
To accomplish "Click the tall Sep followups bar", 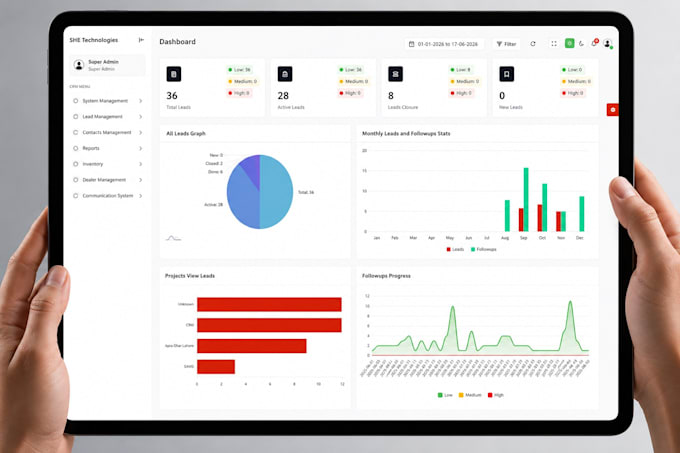I will [x=526, y=199].
